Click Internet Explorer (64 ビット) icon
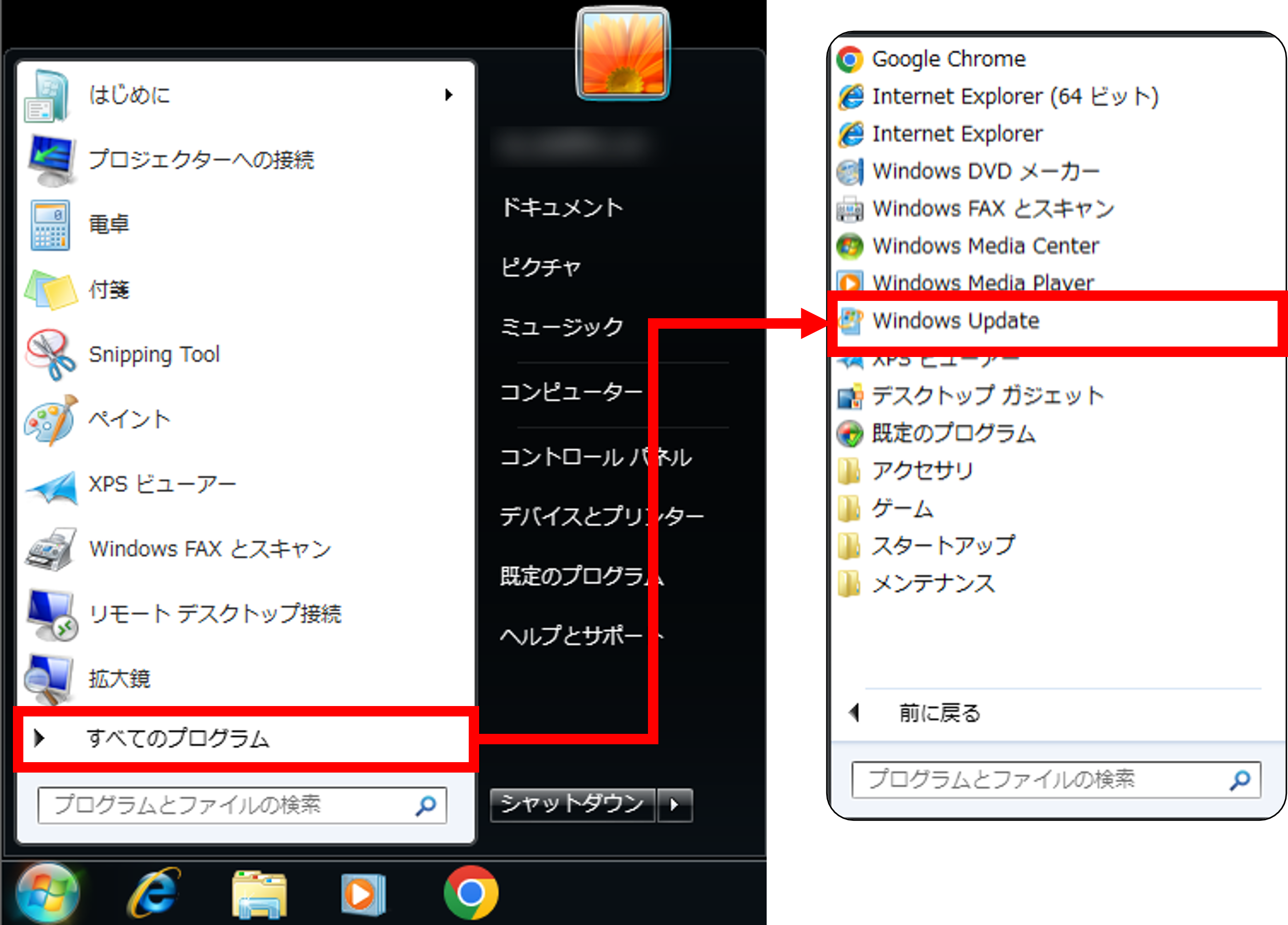Screen dimensions: 1288x925 851,96
